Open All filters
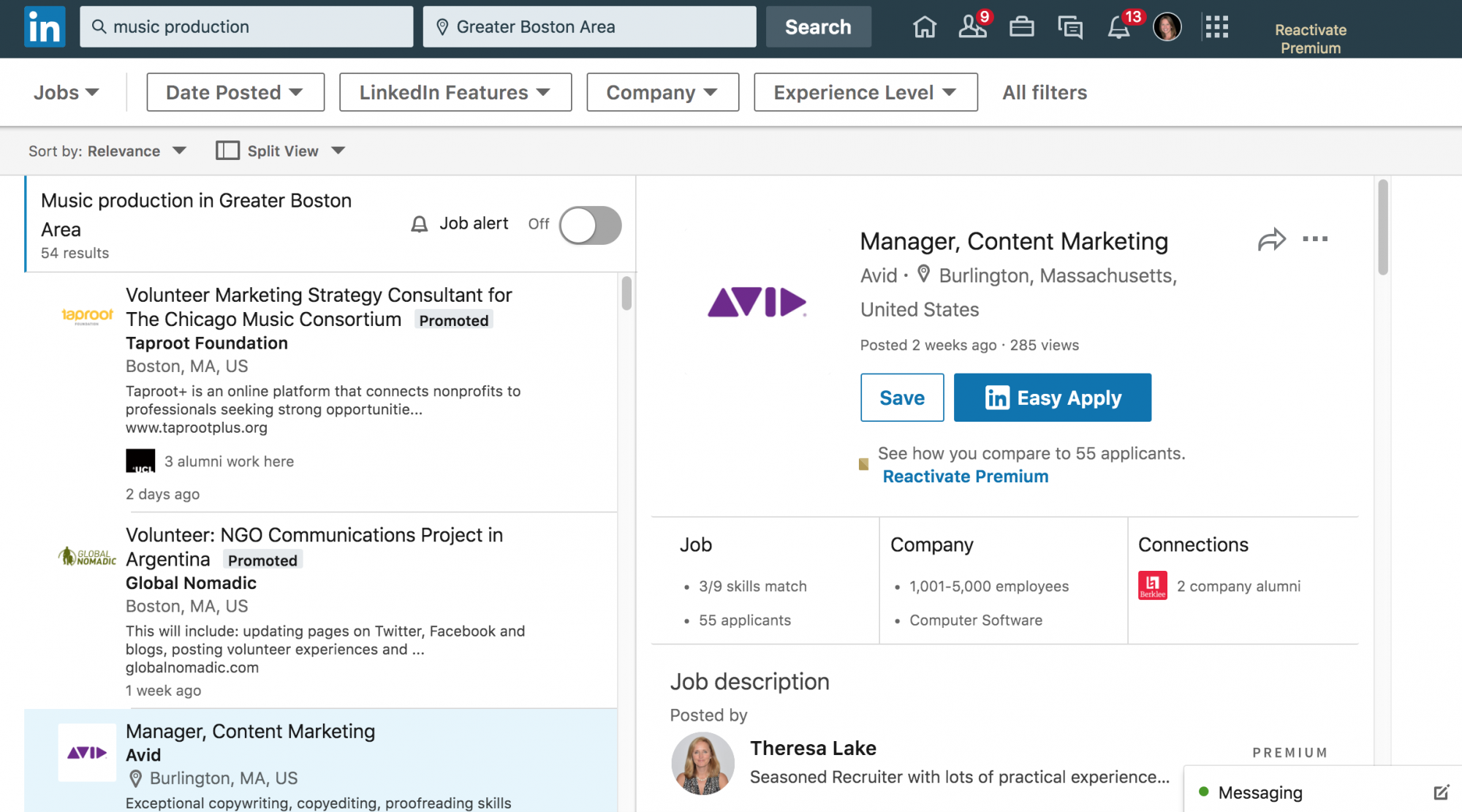Image resolution: width=1462 pixels, height=812 pixels. click(x=1044, y=92)
